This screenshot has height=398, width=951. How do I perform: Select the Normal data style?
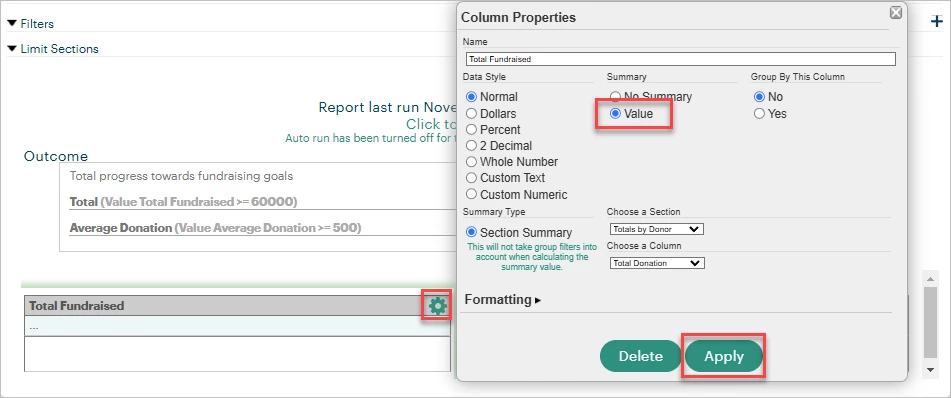point(471,97)
